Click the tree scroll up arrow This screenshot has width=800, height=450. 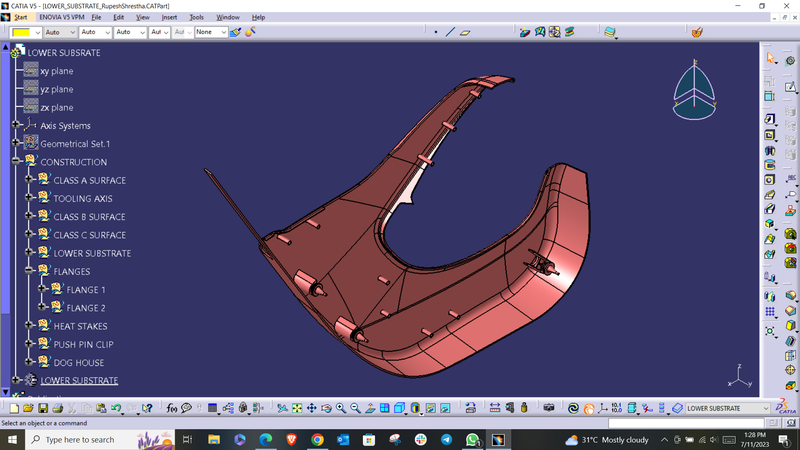tap(6, 47)
